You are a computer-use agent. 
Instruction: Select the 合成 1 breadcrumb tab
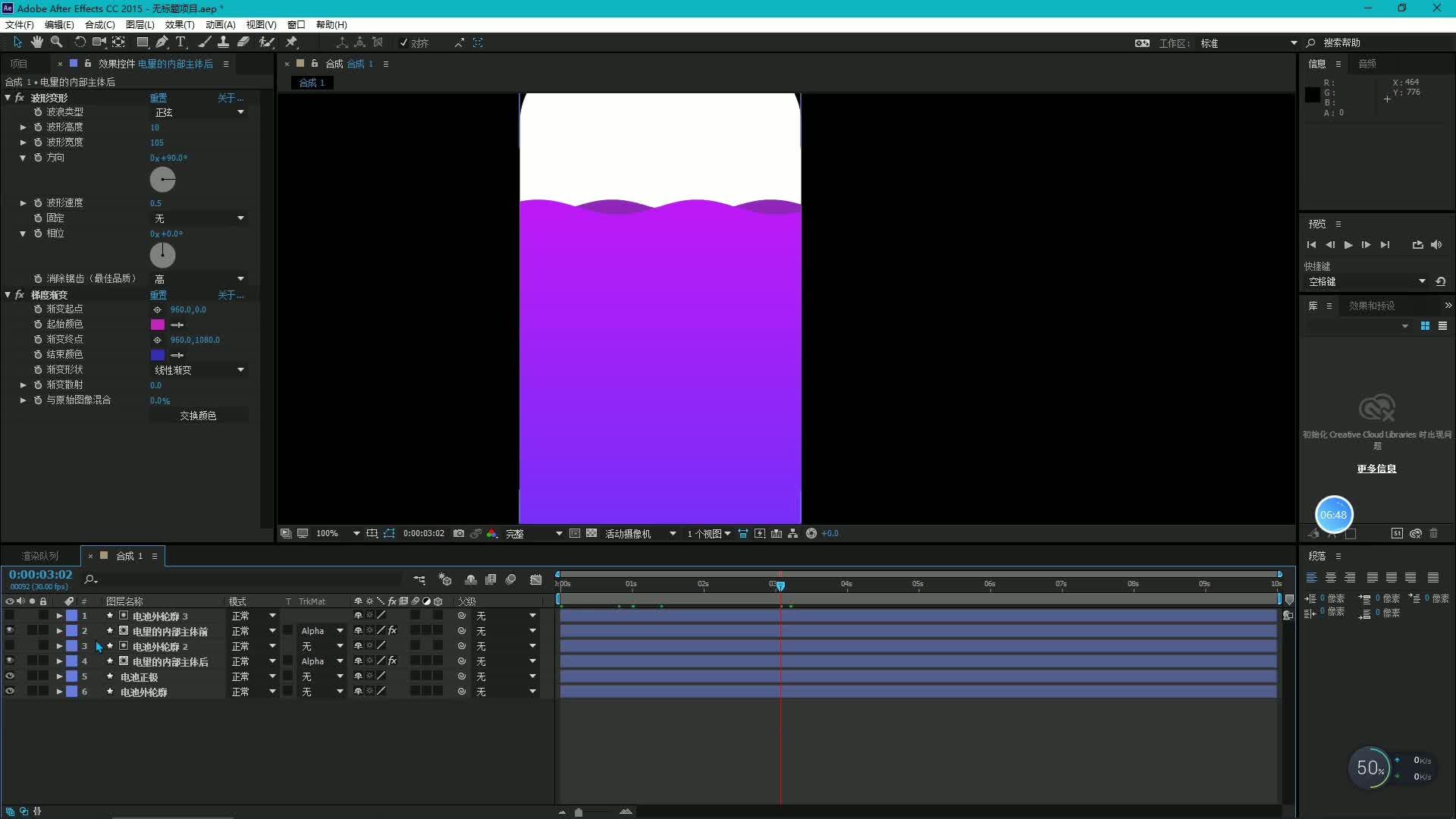312,83
